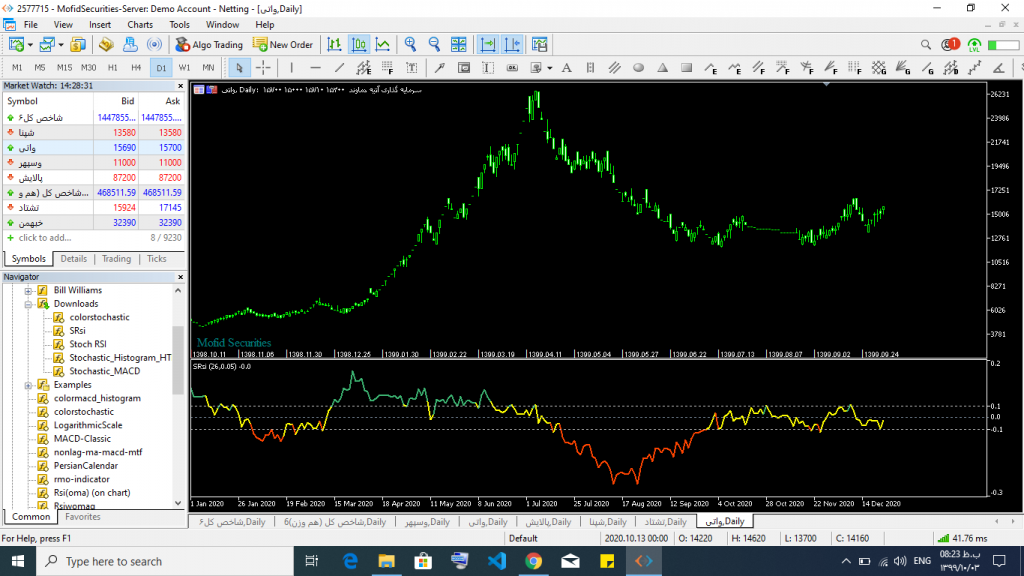Switch chart to bar chart style
1024x576 pixels.
tap(334, 44)
